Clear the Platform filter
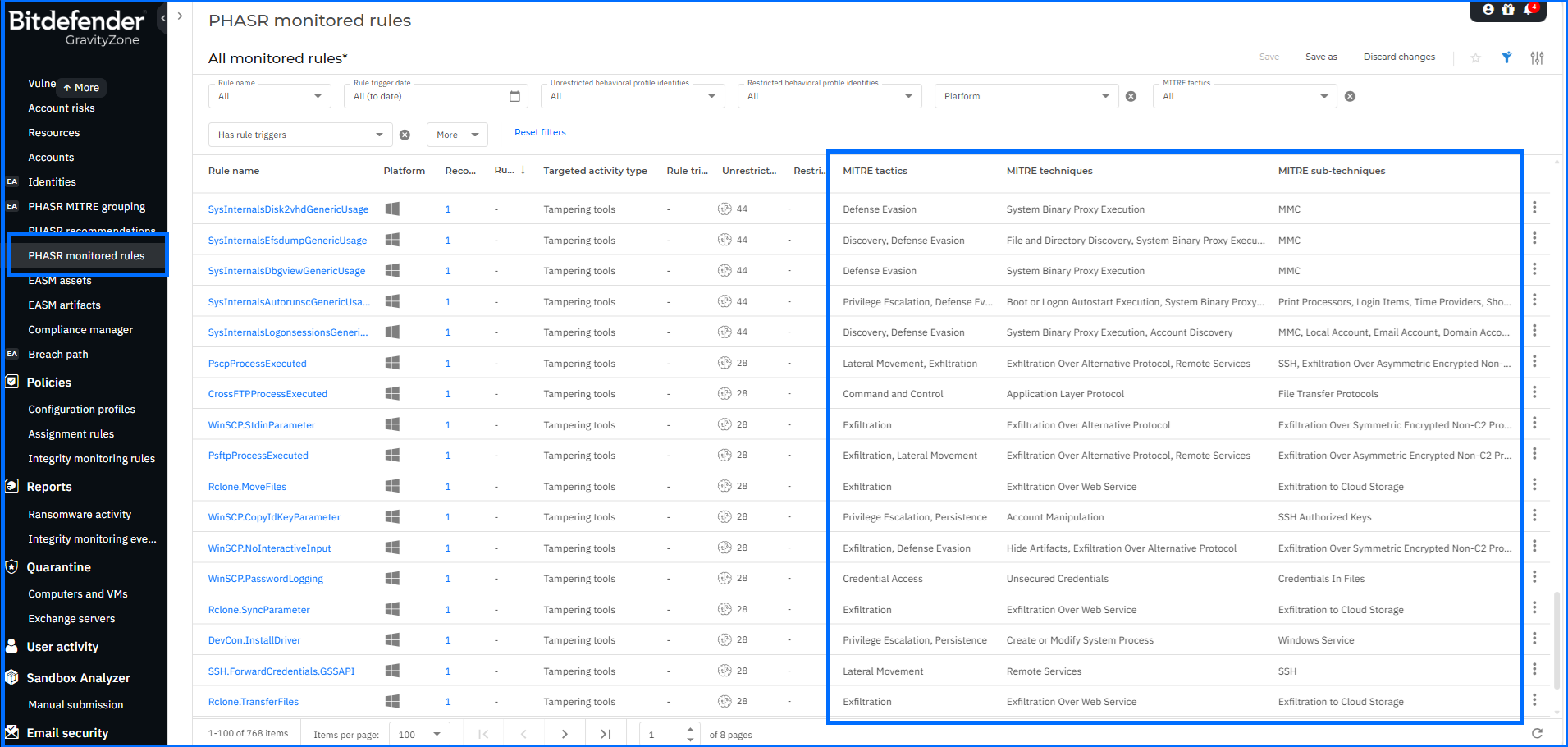This screenshot has width=1568, height=747. tap(1131, 96)
